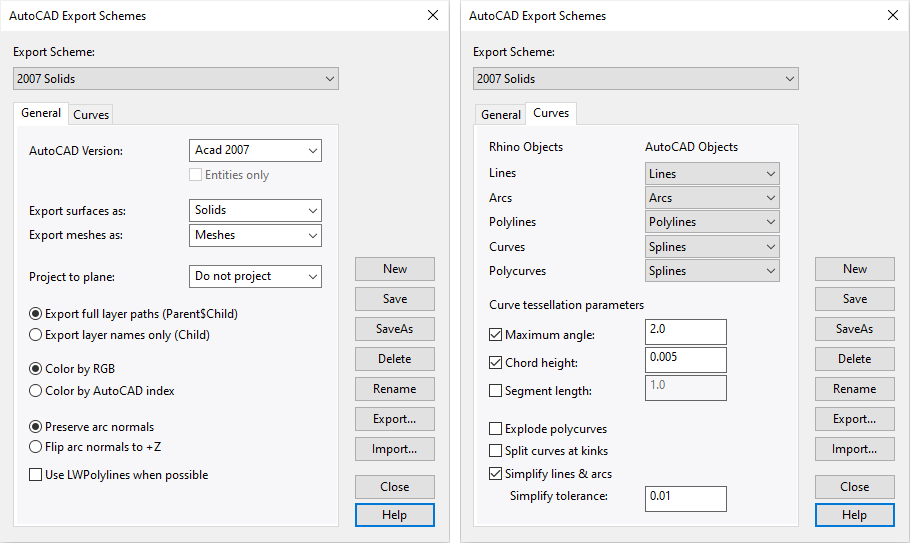This screenshot has height=543, width=910.
Task: Select Curves tab in right dialog
Action: (x=551, y=113)
